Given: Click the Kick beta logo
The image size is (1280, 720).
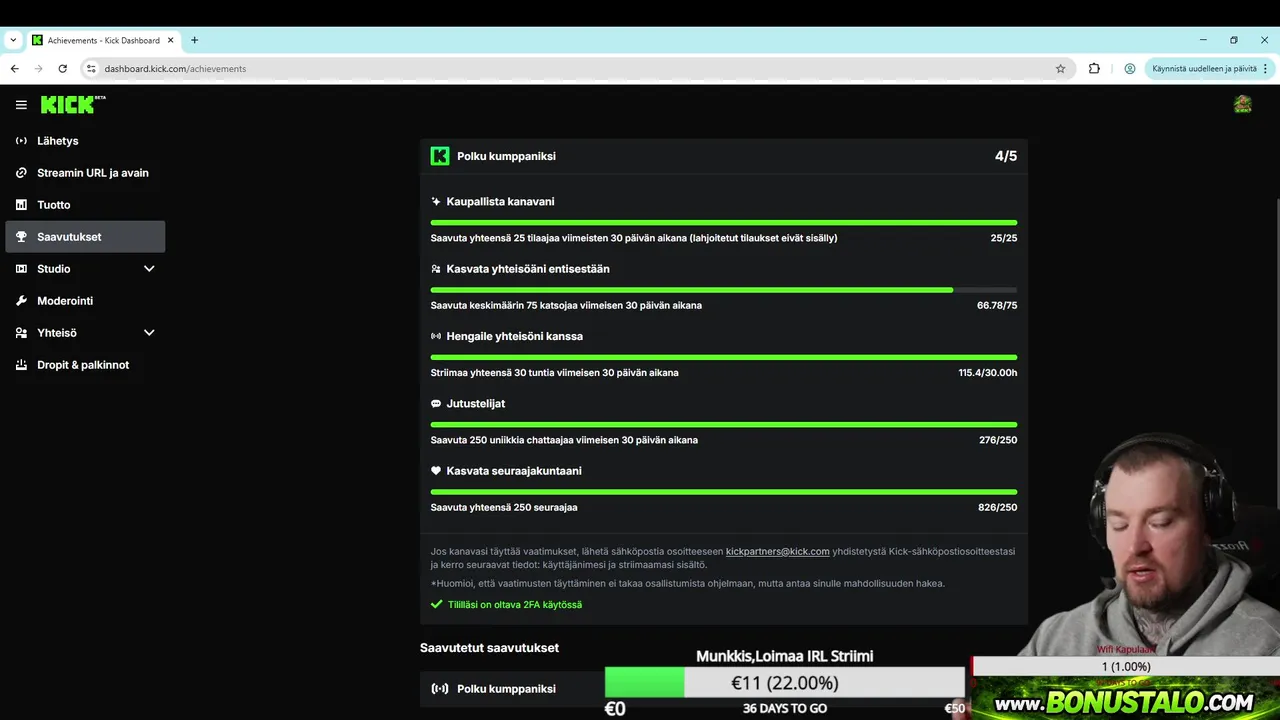Looking at the screenshot, I should (73, 104).
